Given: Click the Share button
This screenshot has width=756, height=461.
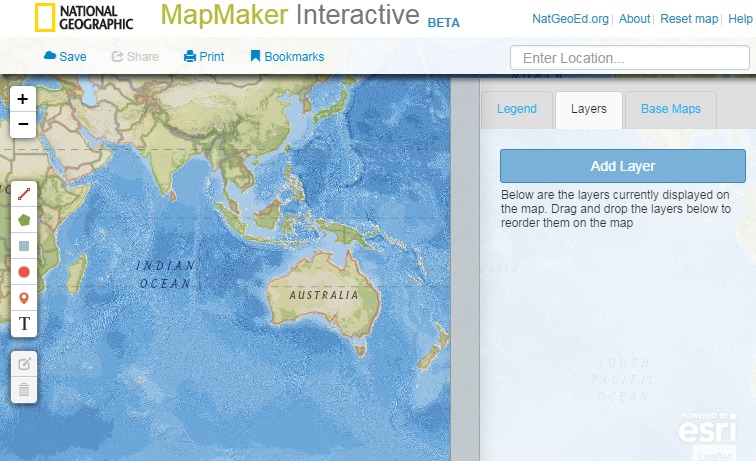Looking at the screenshot, I should click(x=135, y=56).
